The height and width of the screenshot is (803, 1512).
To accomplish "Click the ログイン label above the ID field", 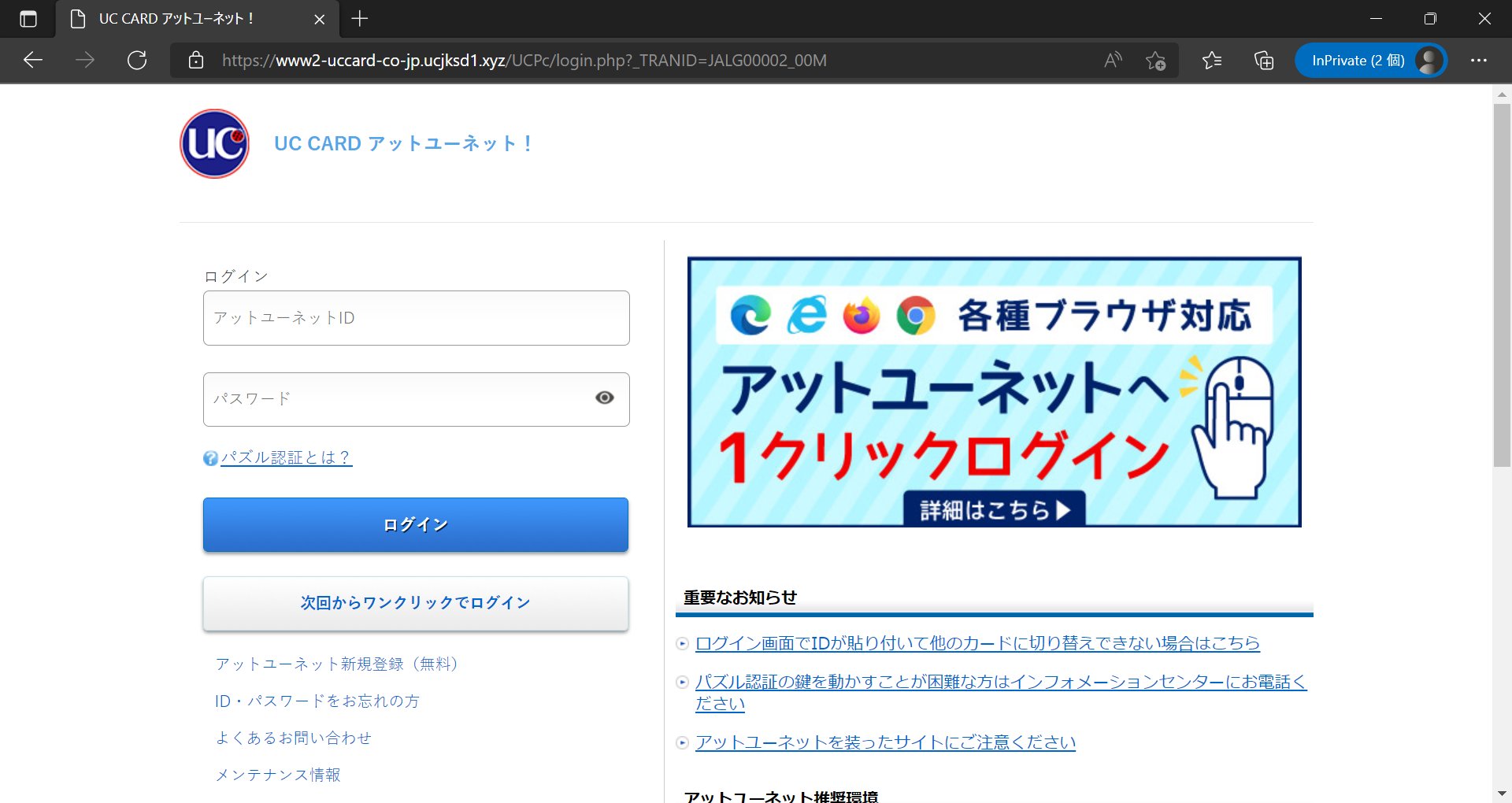I will tap(236, 276).
